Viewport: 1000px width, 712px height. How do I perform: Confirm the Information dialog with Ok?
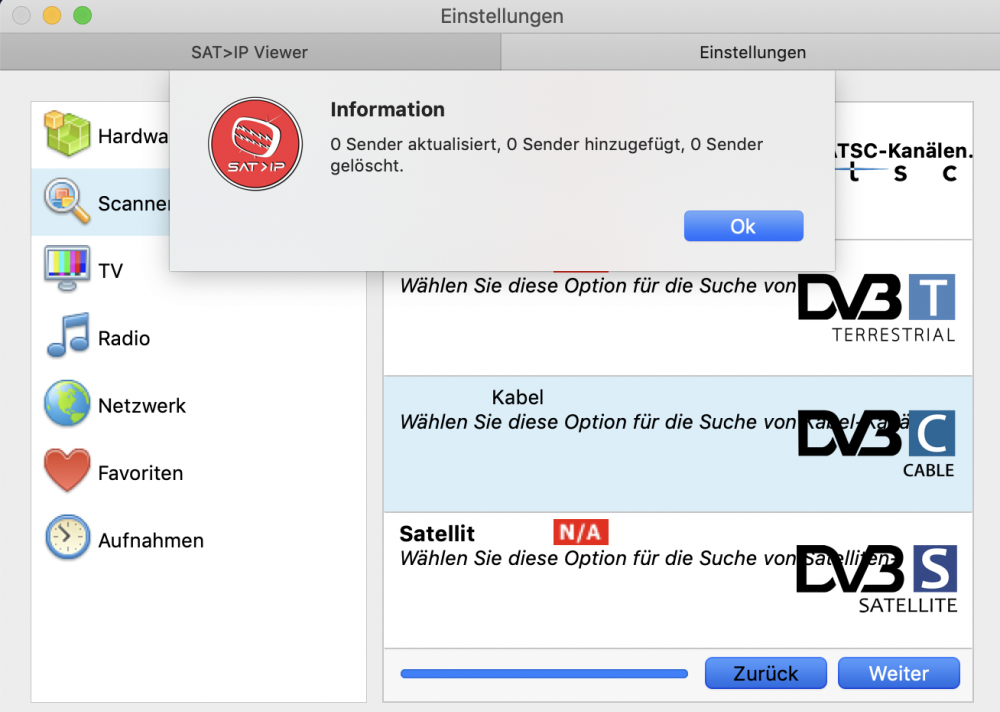coord(744,226)
